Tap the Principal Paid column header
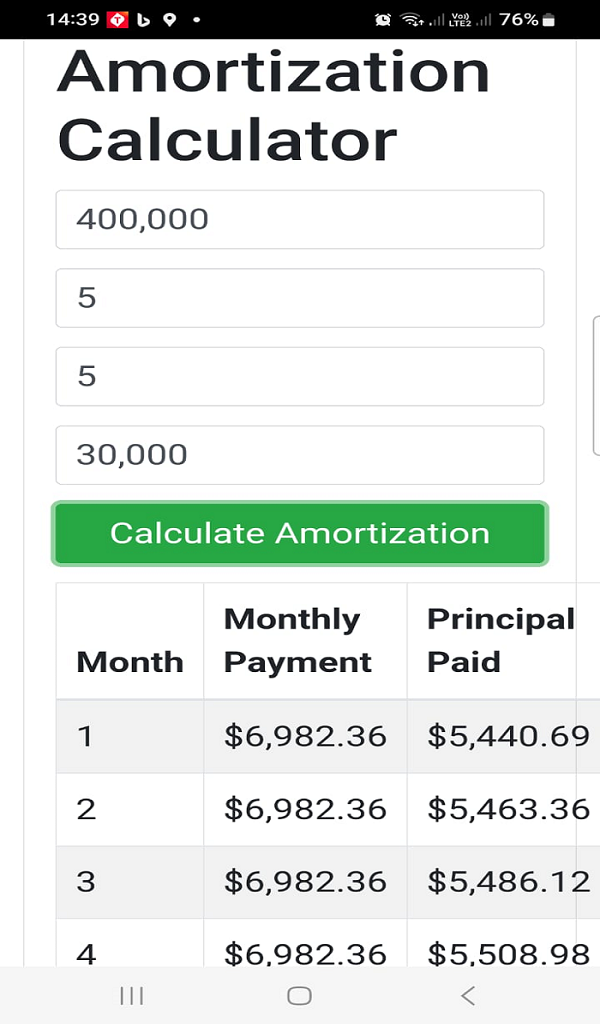 tap(499, 640)
